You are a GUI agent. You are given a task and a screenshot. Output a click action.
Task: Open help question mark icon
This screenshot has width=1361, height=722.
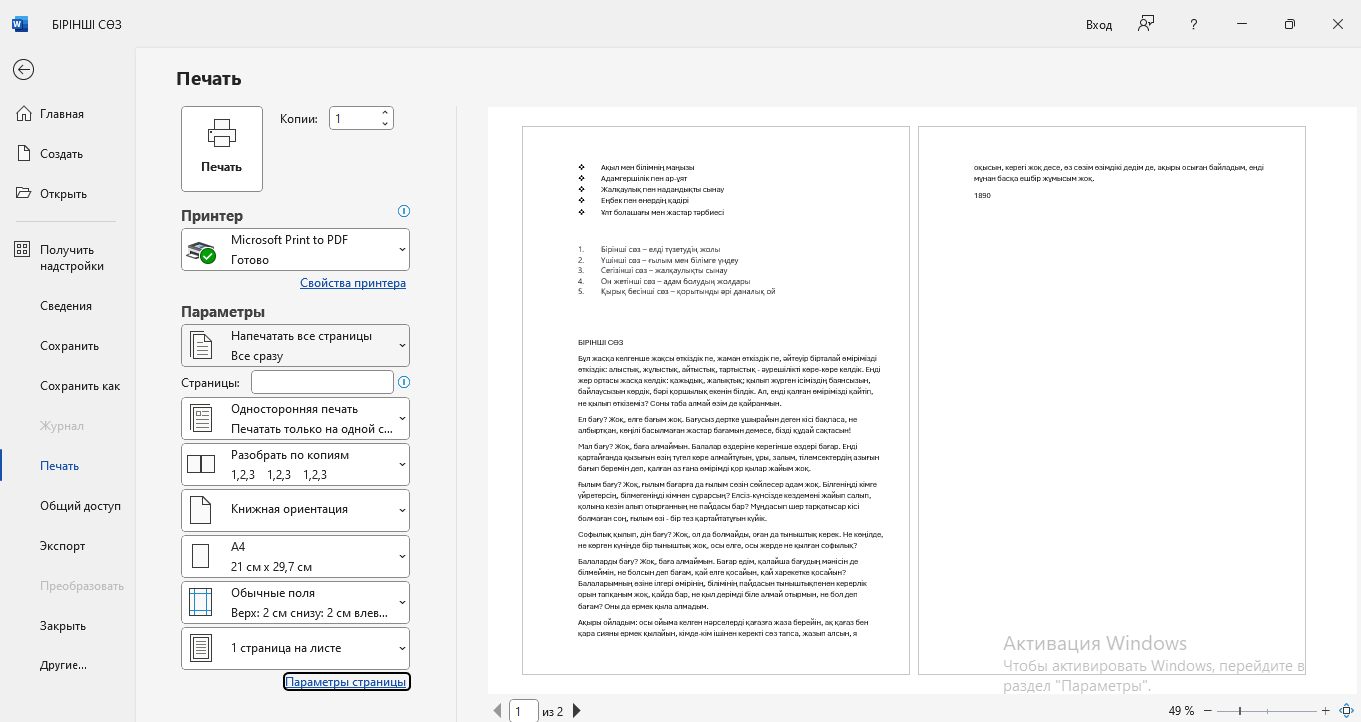click(x=1194, y=25)
